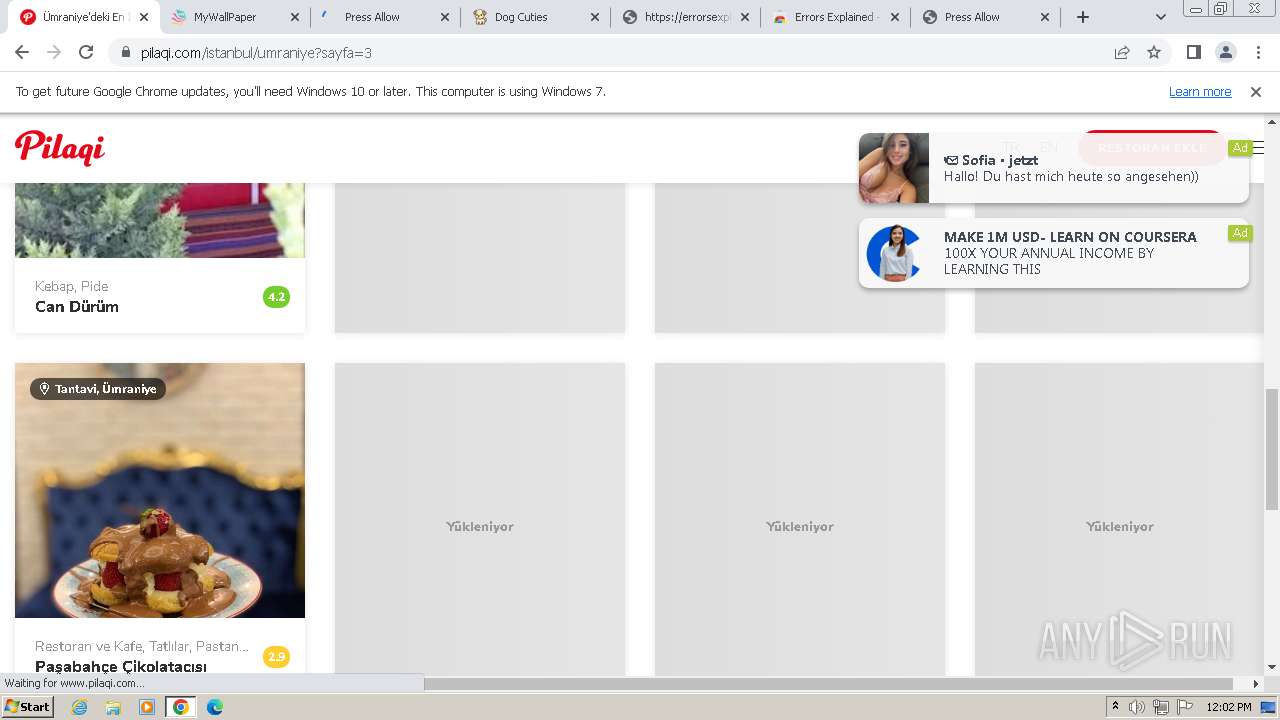The height and width of the screenshot is (720, 1280).
Task: Switch to the MyWallPaper tab
Action: tap(235, 17)
